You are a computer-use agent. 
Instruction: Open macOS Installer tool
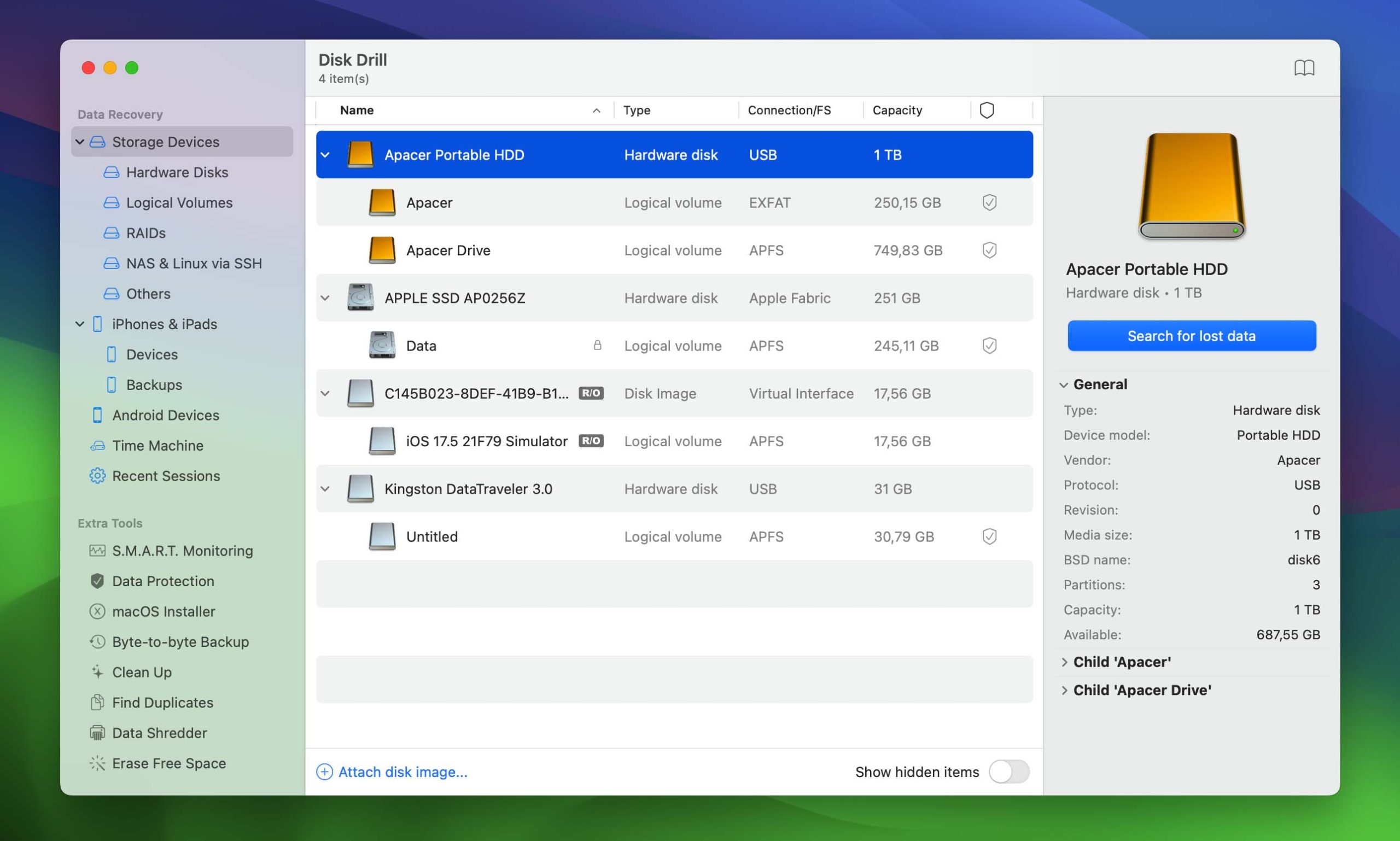pyautogui.click(x=164, y=611)
